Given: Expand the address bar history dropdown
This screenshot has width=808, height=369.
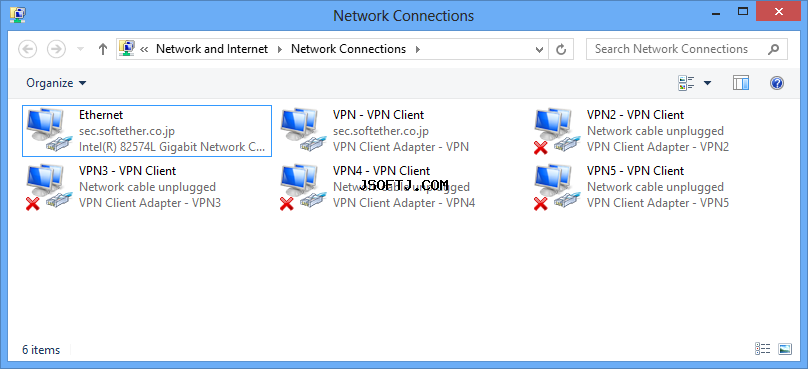Looking at the screenshot, I should 539,49.
